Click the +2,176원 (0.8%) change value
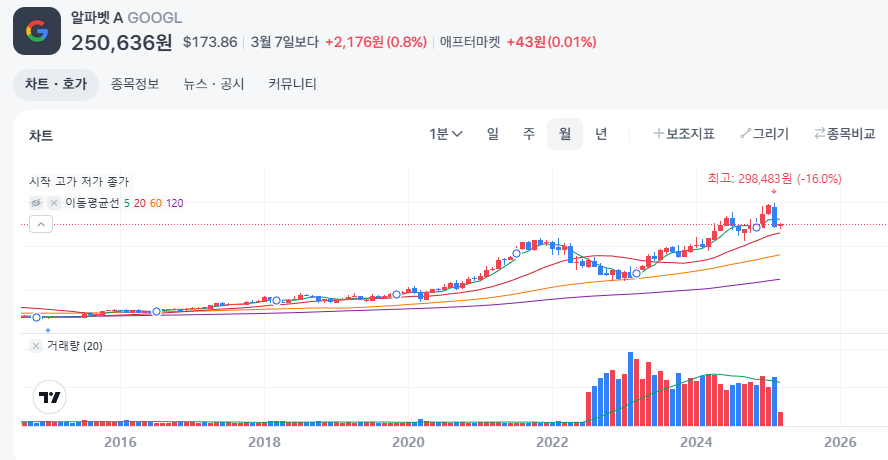This screenshot has height=460, width=888. 375,42
